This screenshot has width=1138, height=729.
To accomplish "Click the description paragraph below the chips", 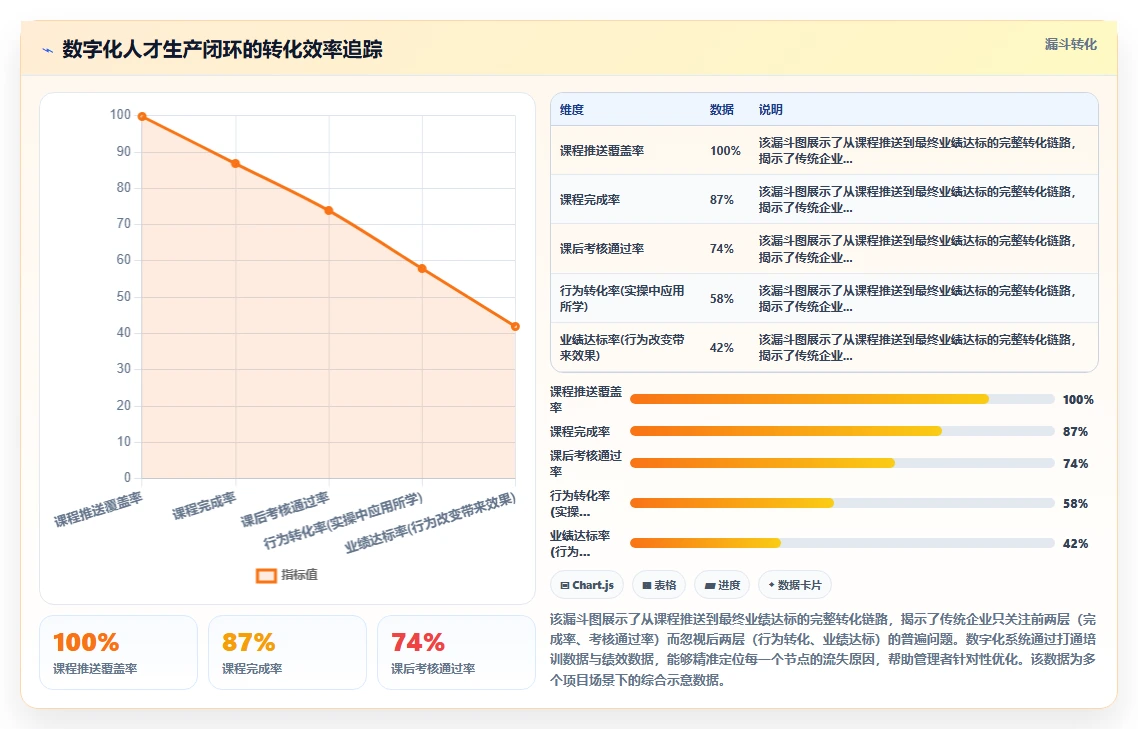I will click(x=823, y=650).
